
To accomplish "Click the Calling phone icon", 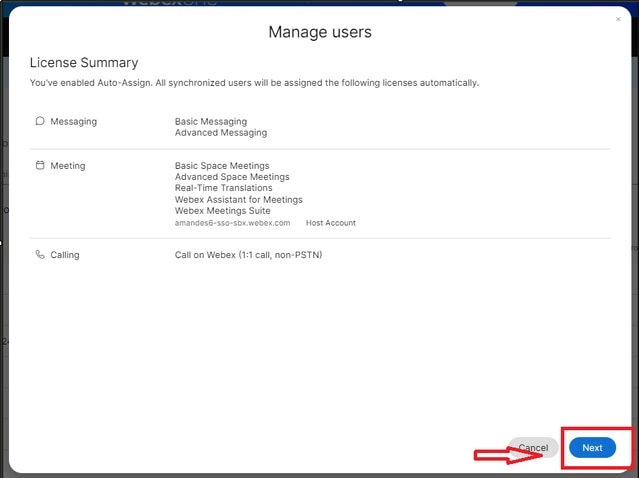I will (x=40, y=255).
